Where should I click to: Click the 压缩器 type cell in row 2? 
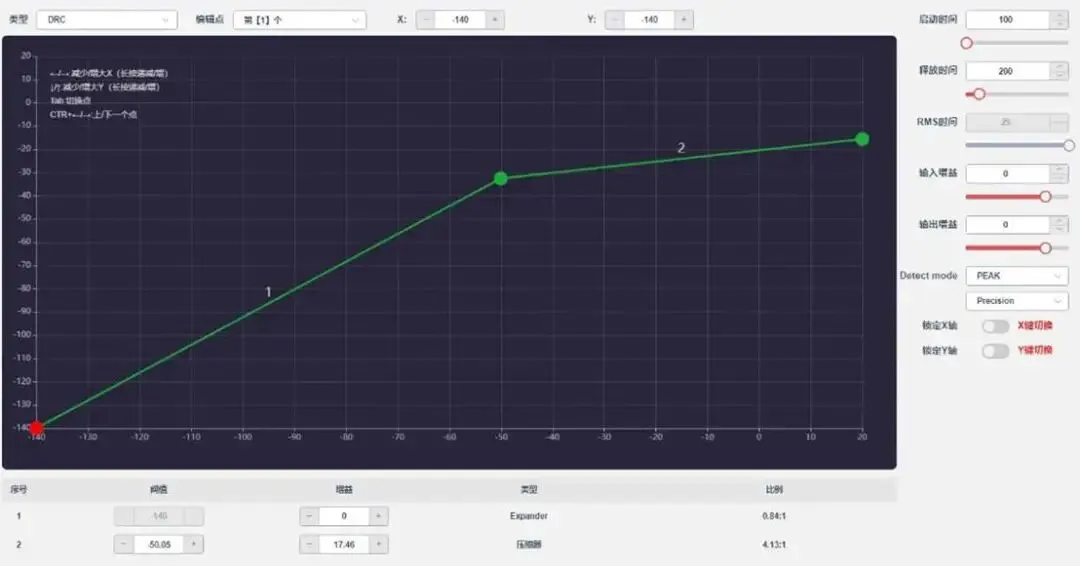pos(529,545)
